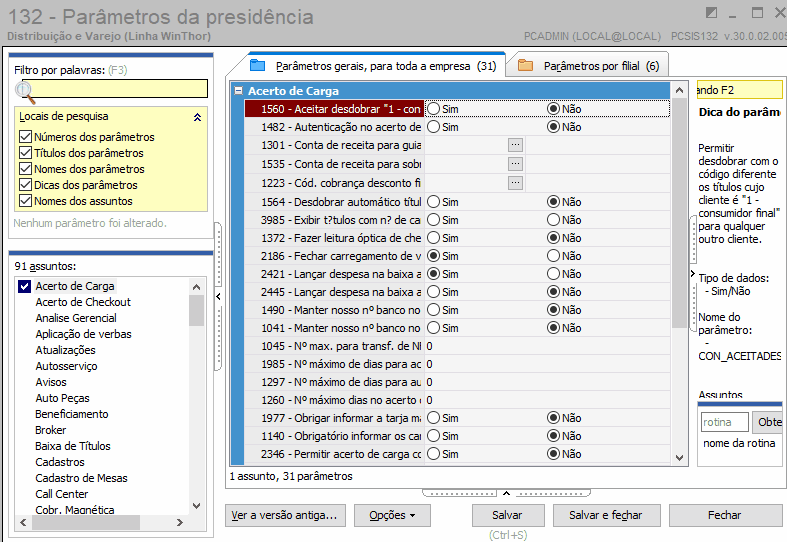Select Beneficiamento subject
787x542 pixels.
point(72,414)
